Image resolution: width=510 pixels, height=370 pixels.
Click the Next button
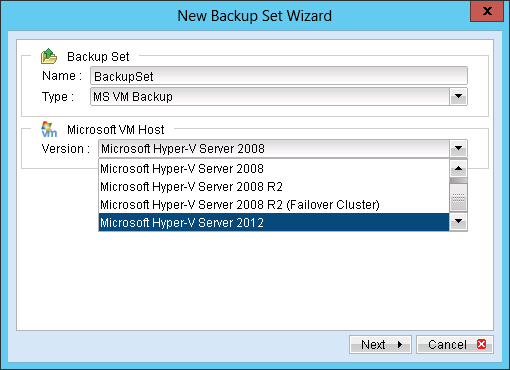[380, 344]
